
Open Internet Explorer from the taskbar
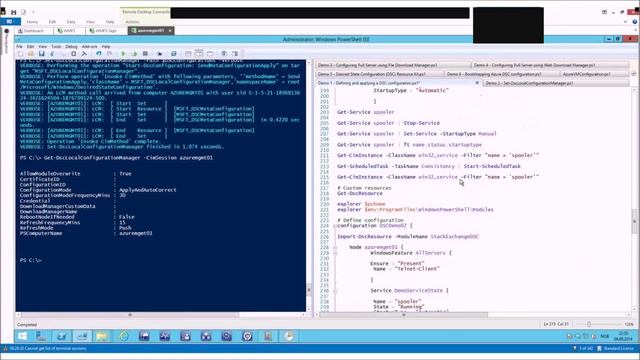pyautogui.click(x=123, y=336)
